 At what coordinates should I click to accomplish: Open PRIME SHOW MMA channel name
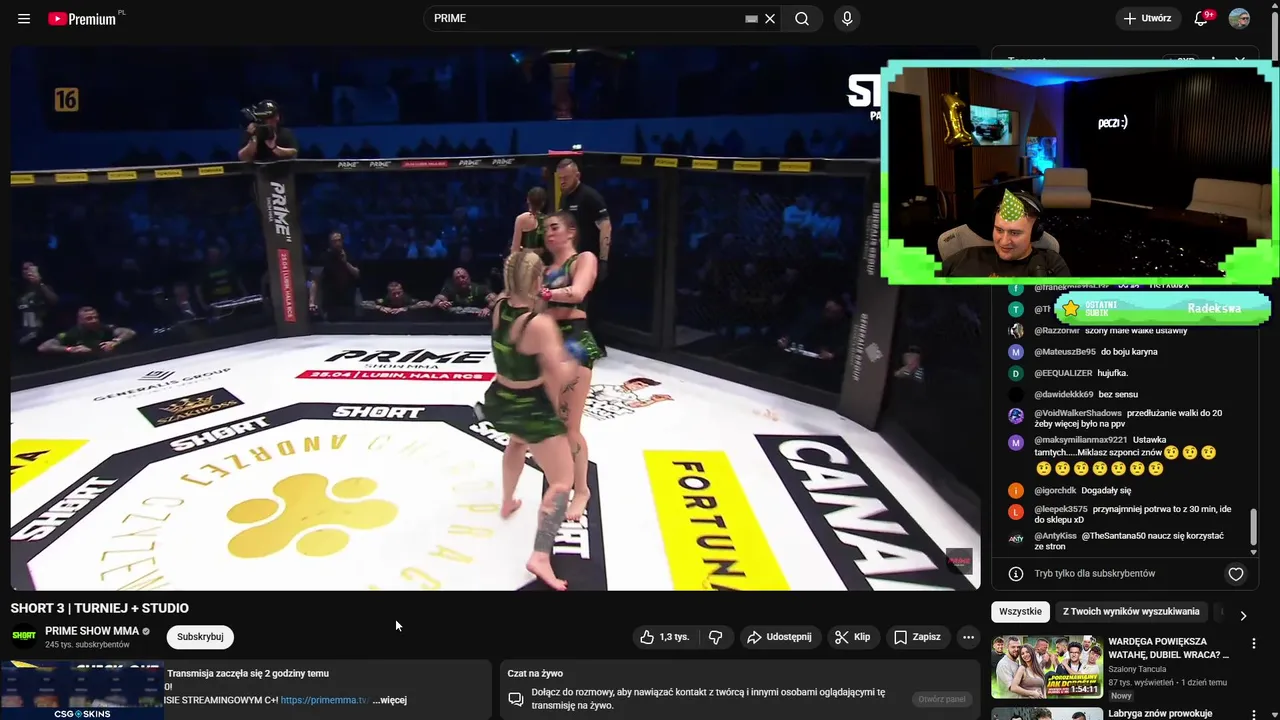tap(92, 631)
